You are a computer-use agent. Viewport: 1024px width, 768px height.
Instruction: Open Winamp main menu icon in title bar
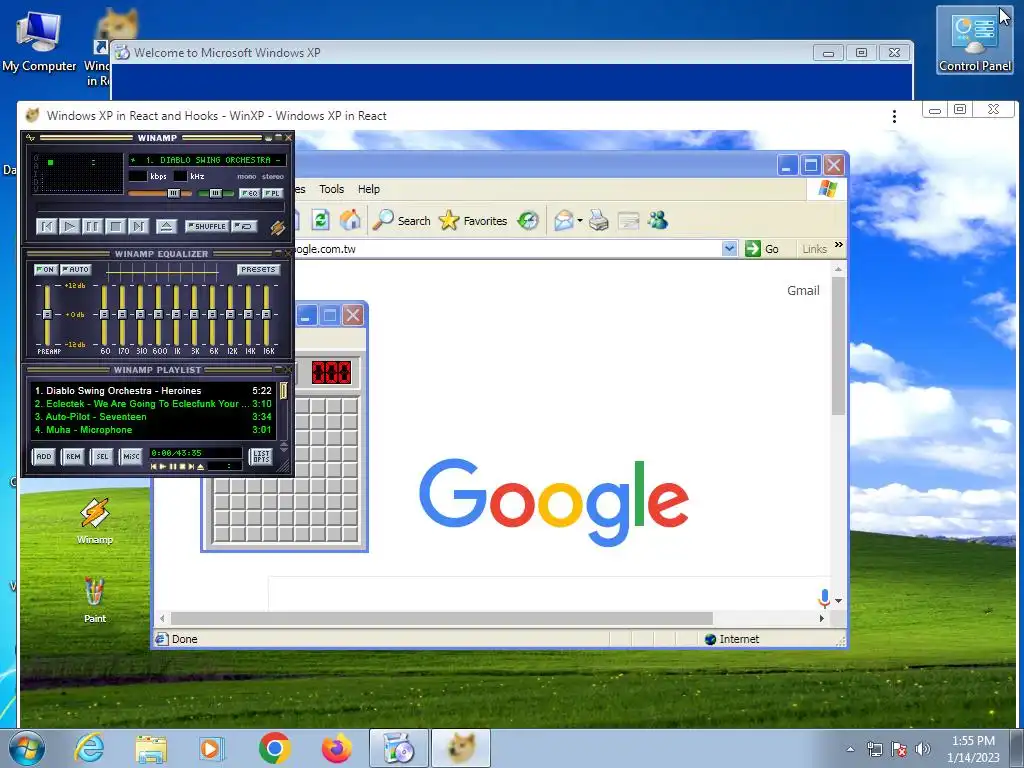31,138
